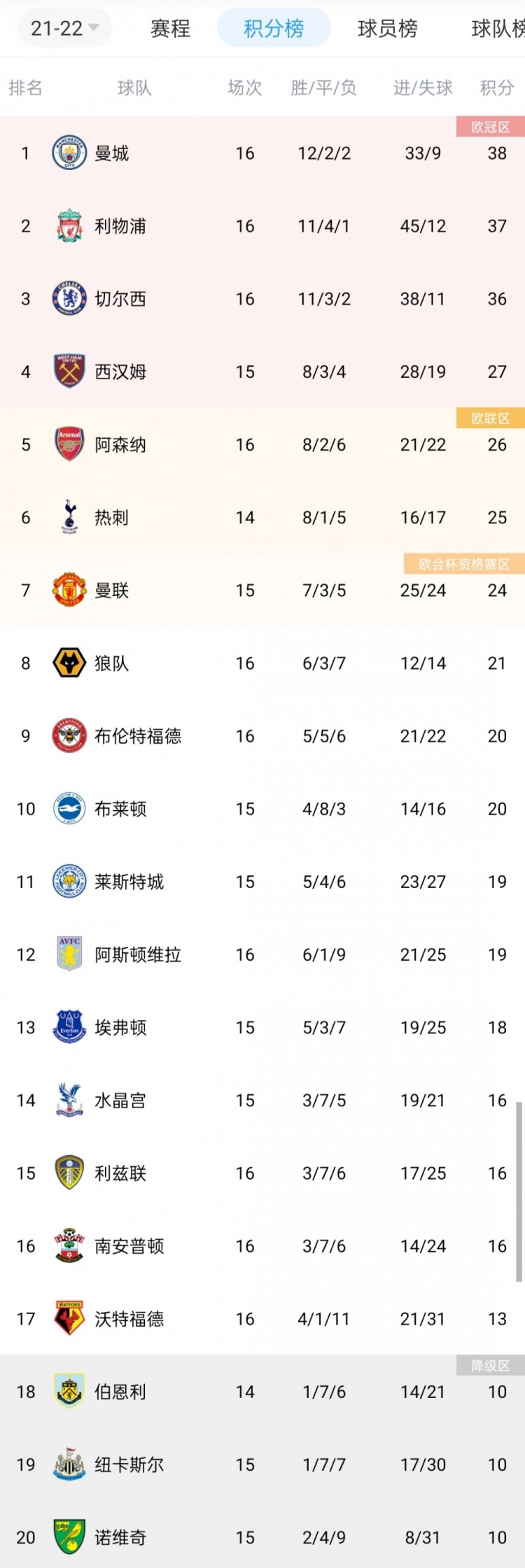Click the Manchester United badge
This screenshot has height=1568, width=525.
[x=69, y=590]
